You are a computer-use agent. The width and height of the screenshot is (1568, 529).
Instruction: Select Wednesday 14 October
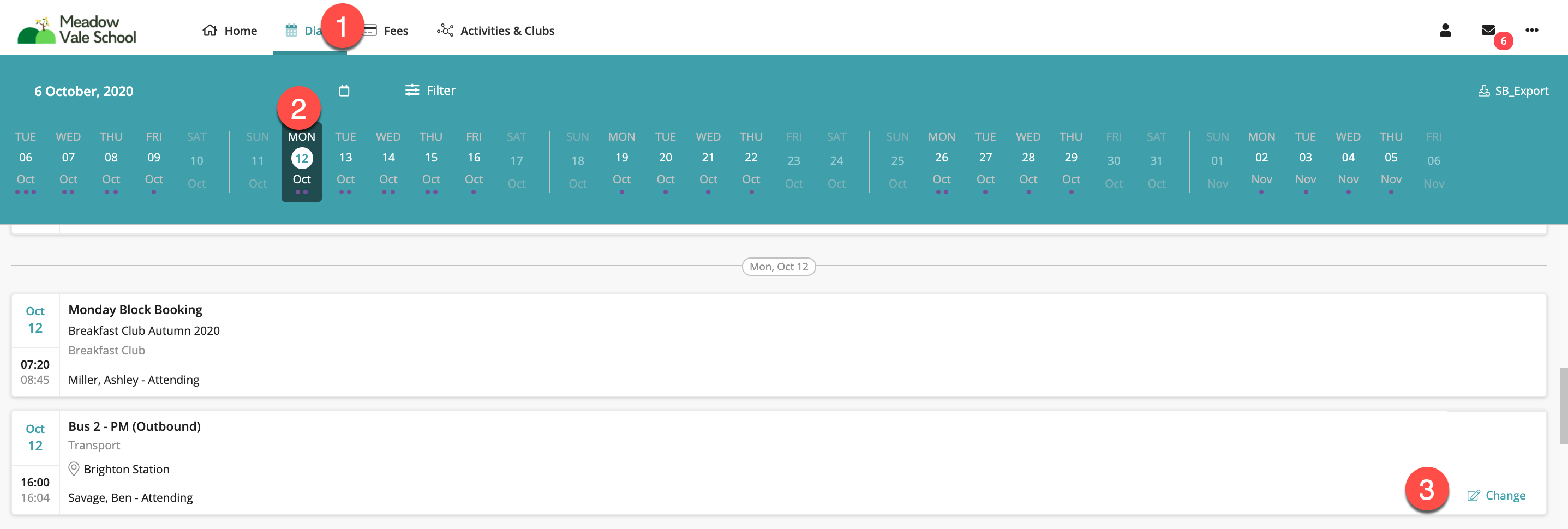tap(388, 161)
